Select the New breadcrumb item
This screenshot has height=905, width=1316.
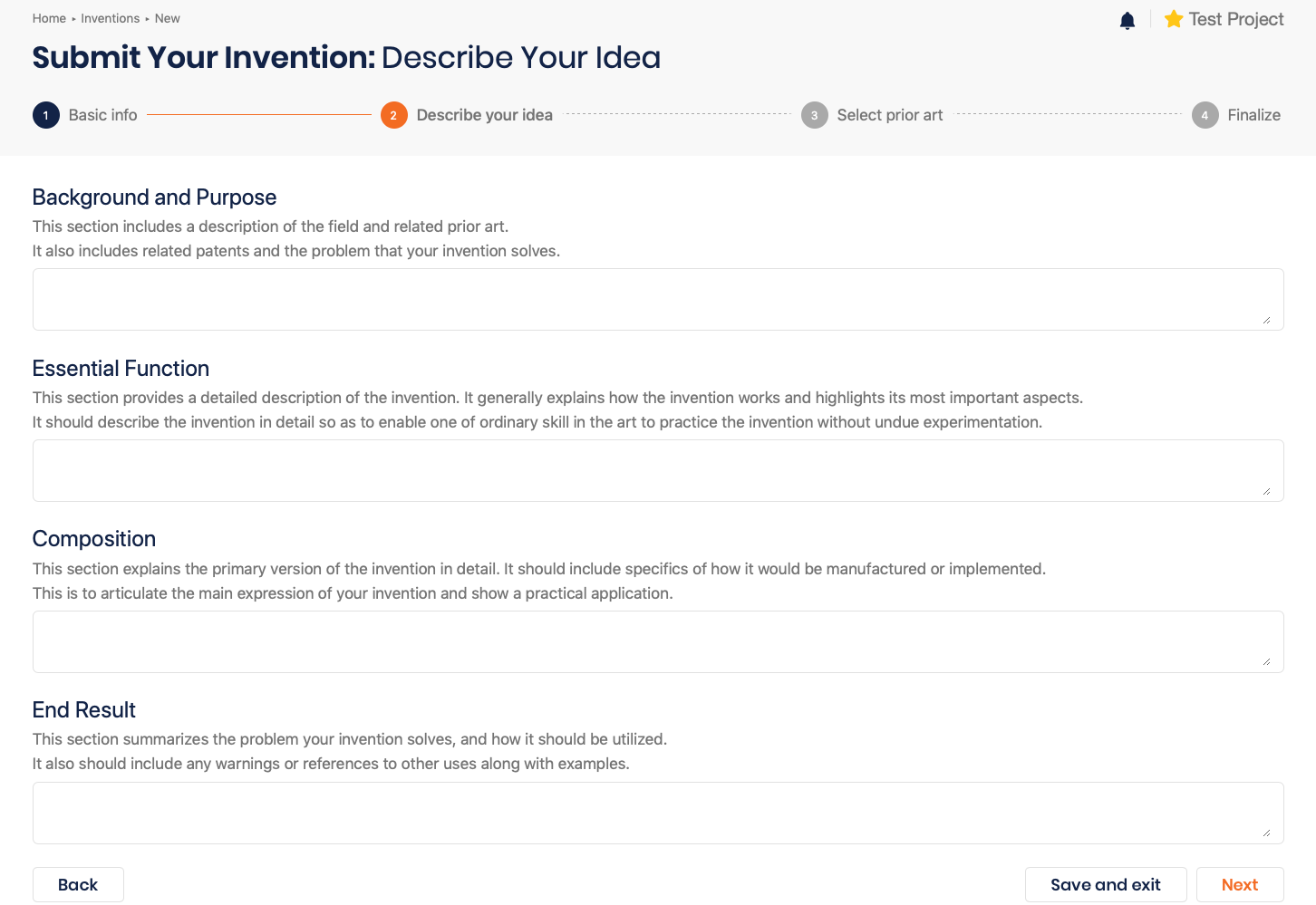[x=168, y=18]
